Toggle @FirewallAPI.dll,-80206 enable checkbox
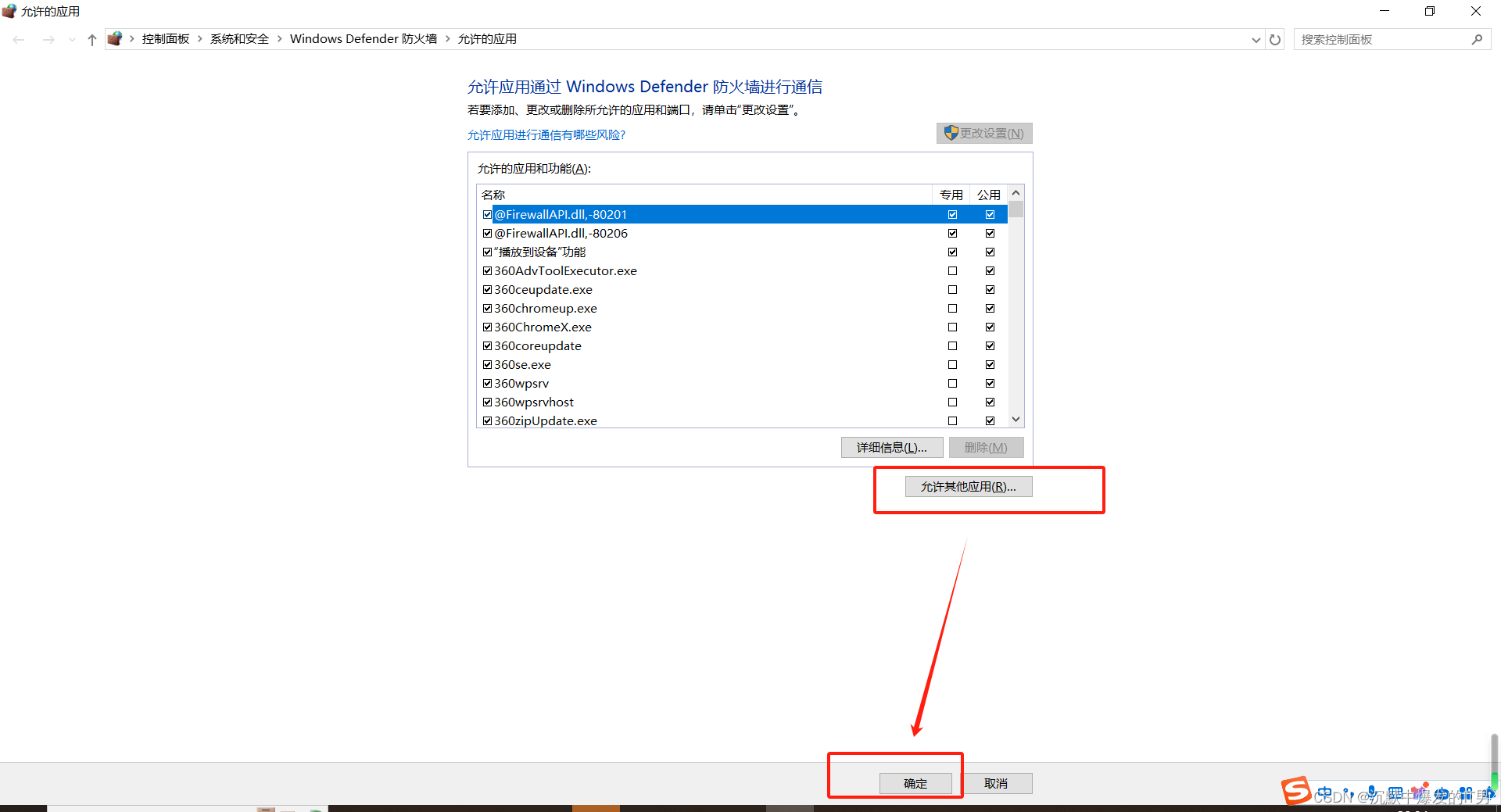This screenshot has width=1501, height=812. pos(487,234)
